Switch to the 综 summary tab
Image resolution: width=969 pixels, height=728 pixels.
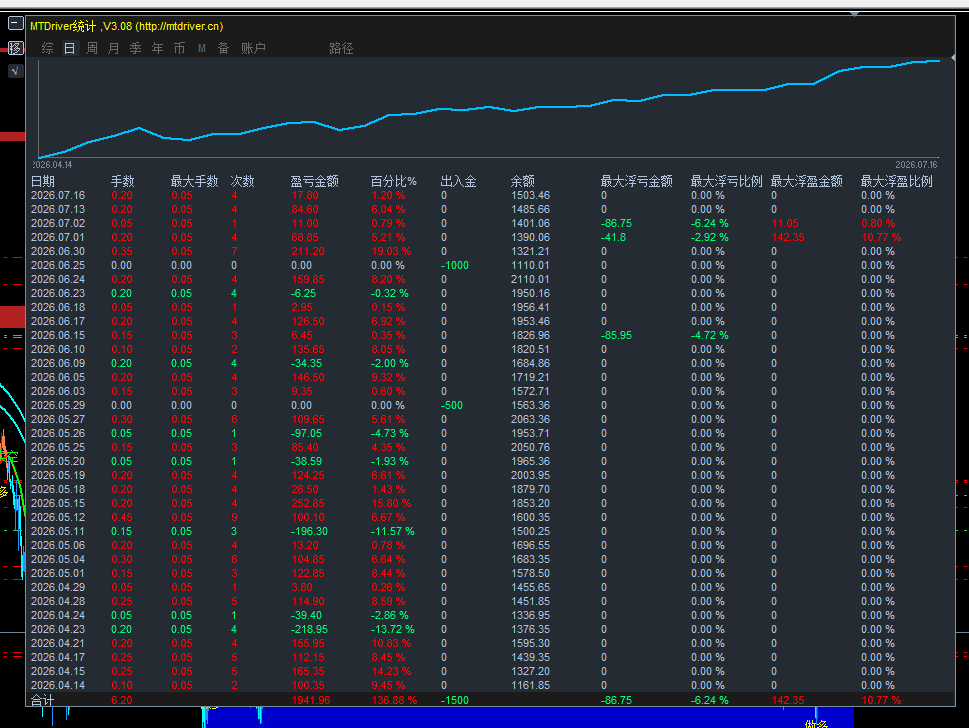coord(48,48)
